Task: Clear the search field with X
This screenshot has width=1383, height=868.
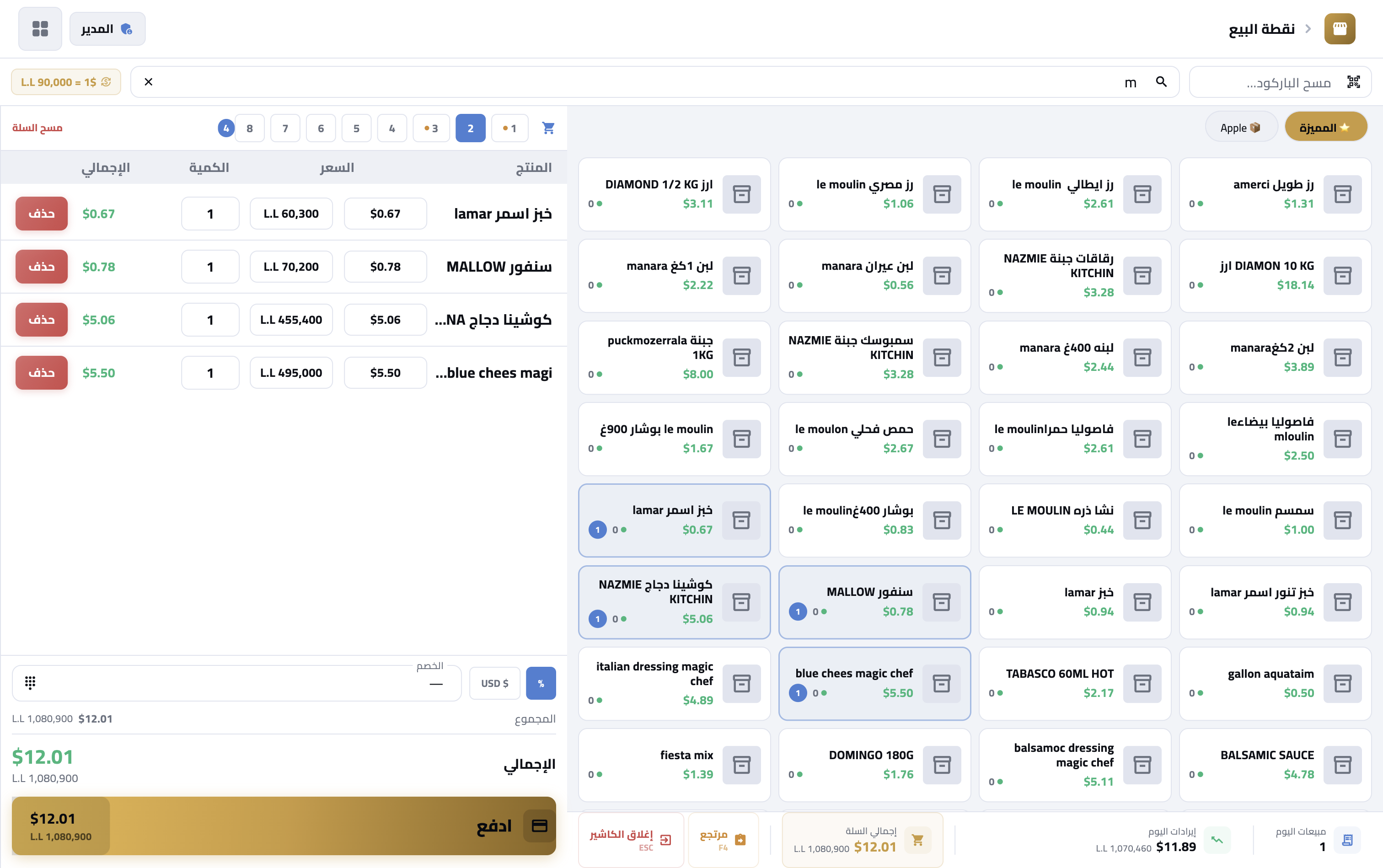Action: point(149,82)
